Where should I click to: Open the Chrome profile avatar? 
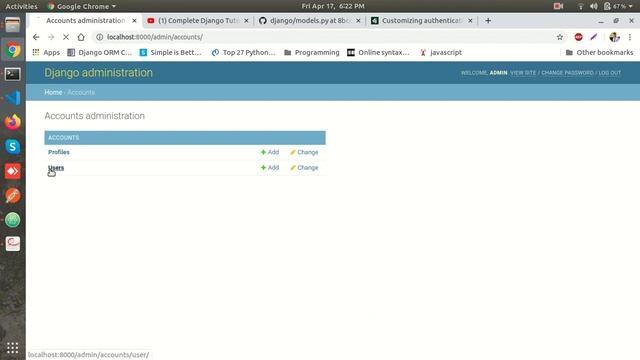pos(614,37)
